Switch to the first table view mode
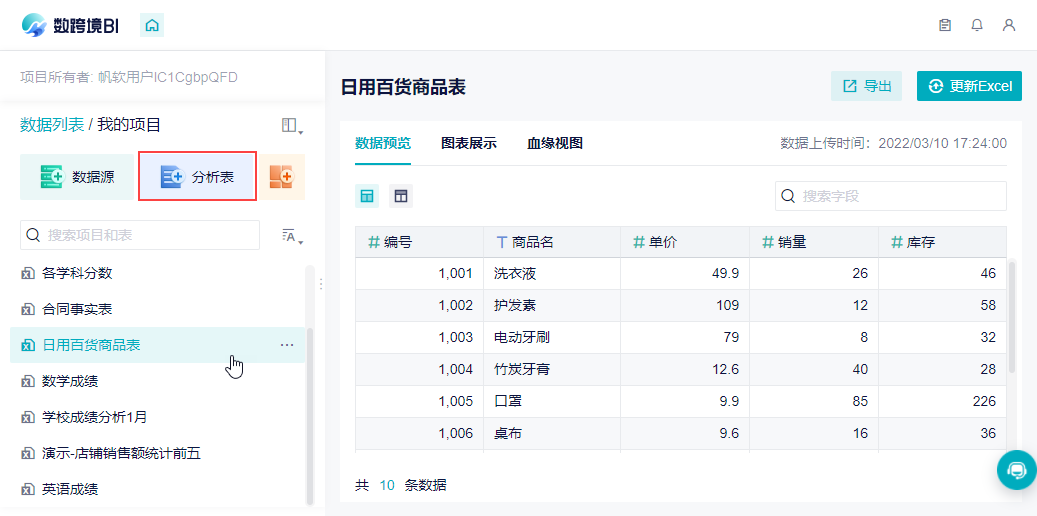The width and height of the screenshot is (1037, 516). (368, 196)
